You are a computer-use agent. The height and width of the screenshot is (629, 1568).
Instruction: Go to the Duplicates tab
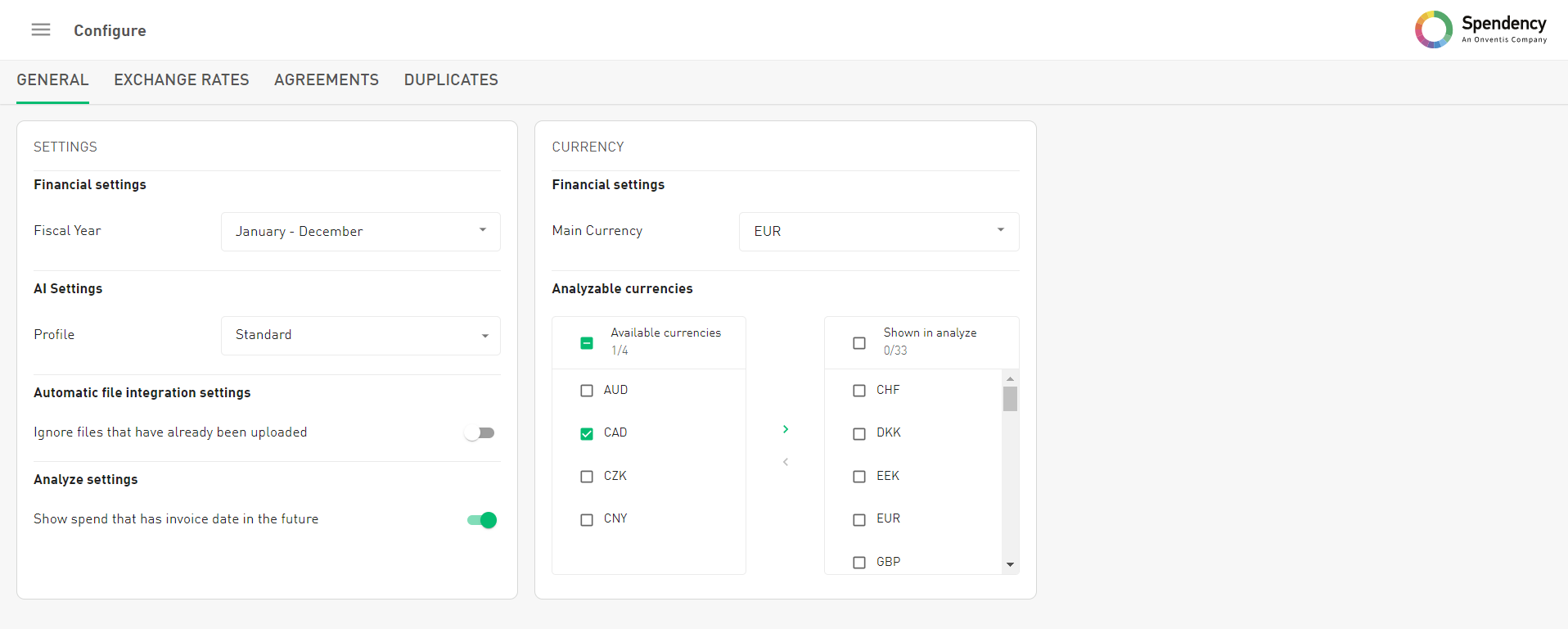click(x=451, y=80)
